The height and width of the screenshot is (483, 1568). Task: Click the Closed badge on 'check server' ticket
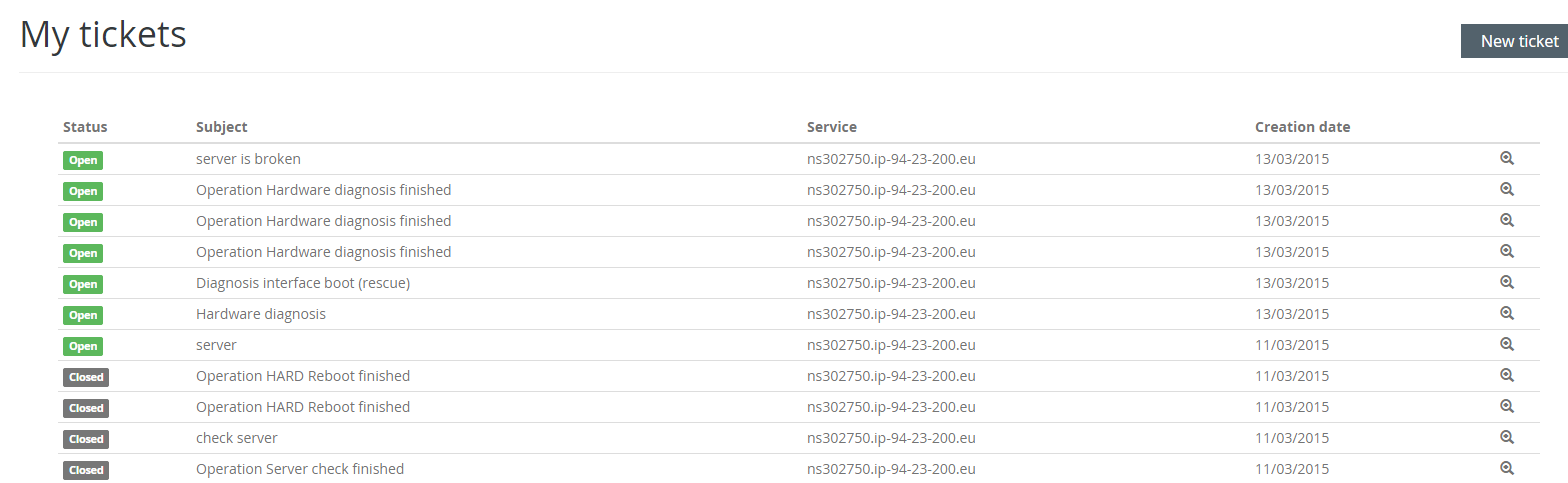(86, 439)
